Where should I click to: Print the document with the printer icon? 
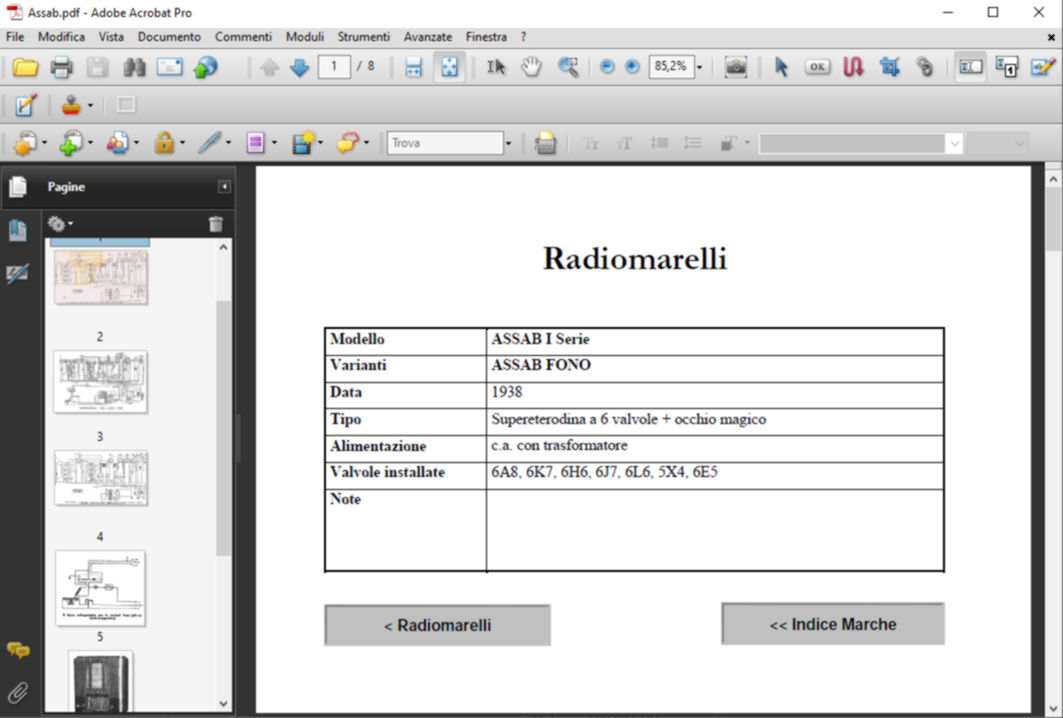61,67
